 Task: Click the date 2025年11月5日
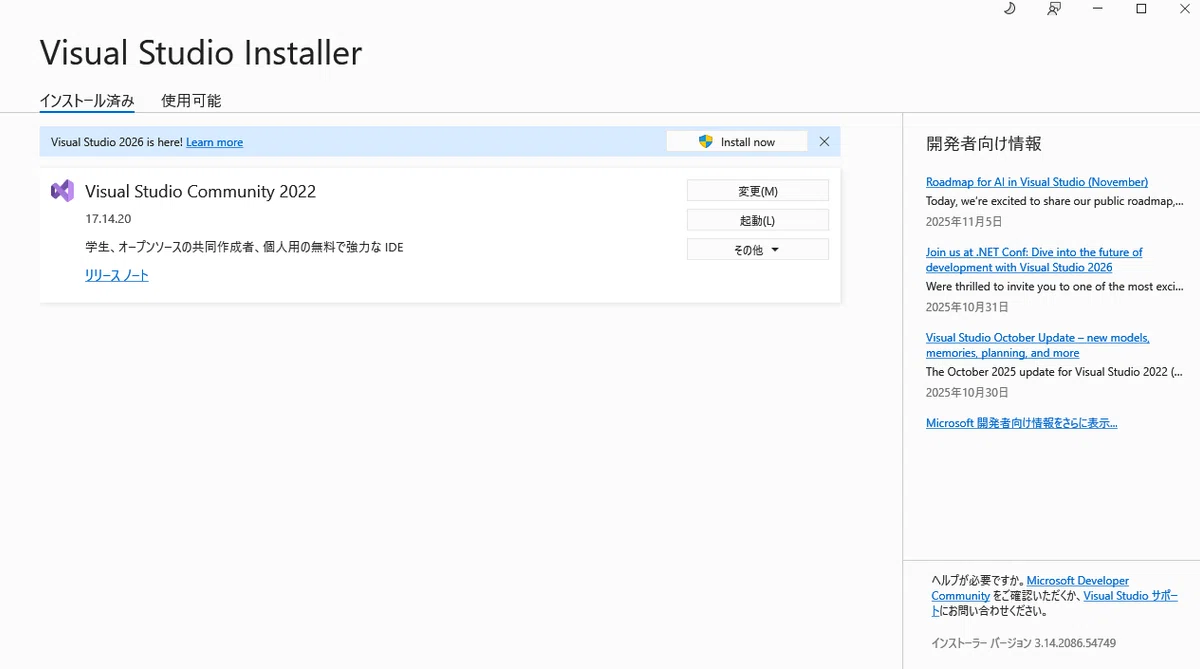964,222
